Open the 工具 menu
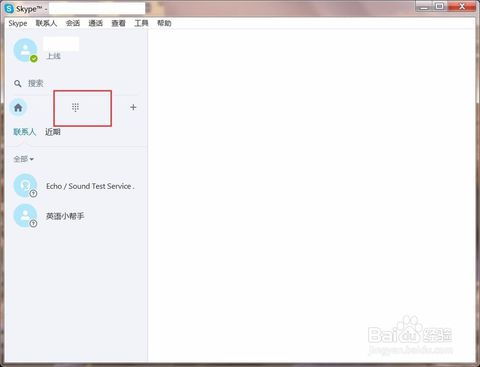Viewport: 480px width, 367px height. [x=141, y=23]
